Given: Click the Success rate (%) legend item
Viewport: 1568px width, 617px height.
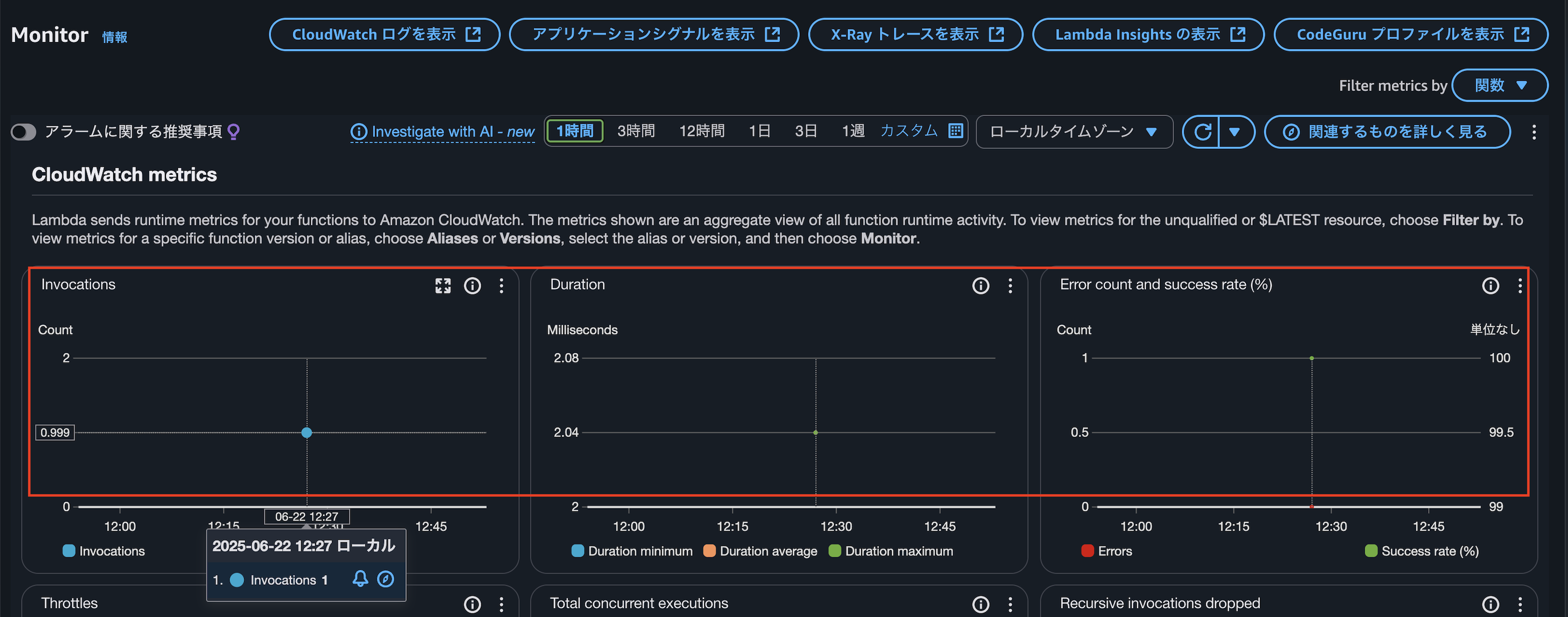Looking at the screenshot, I should [1422, 551].
